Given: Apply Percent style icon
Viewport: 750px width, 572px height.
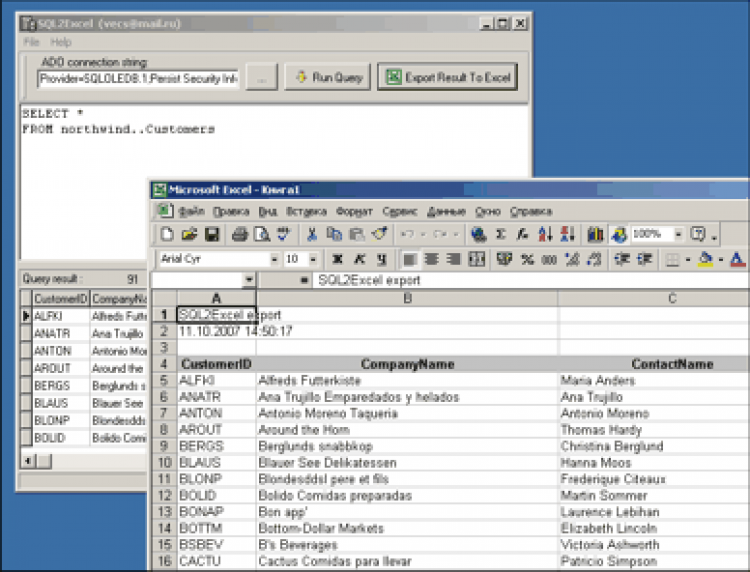Looking at the screenshot, I should tap(527, 259).
